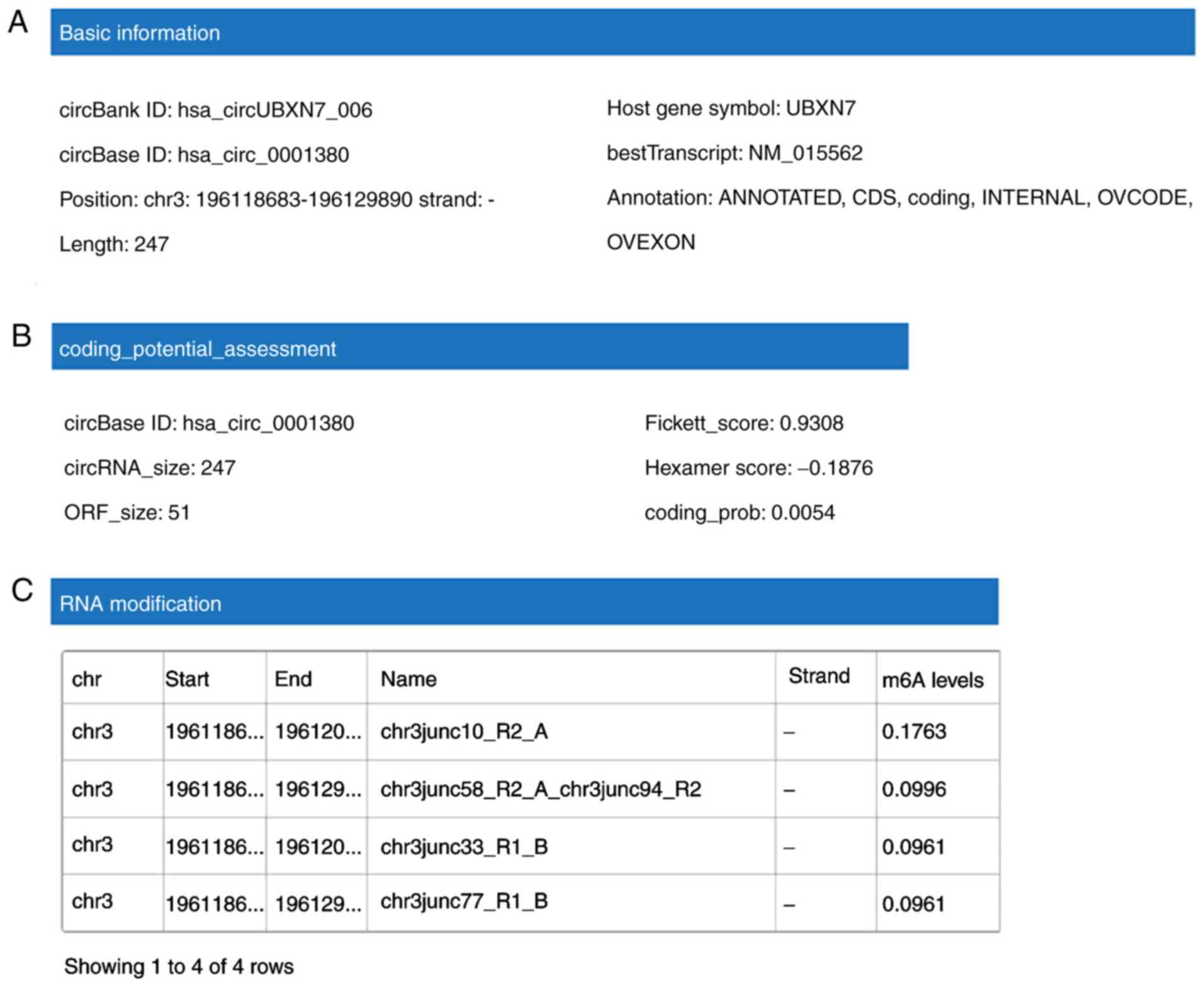
Task: Click the 0.0996 m6A level cell
Action: tap(913, 789)
